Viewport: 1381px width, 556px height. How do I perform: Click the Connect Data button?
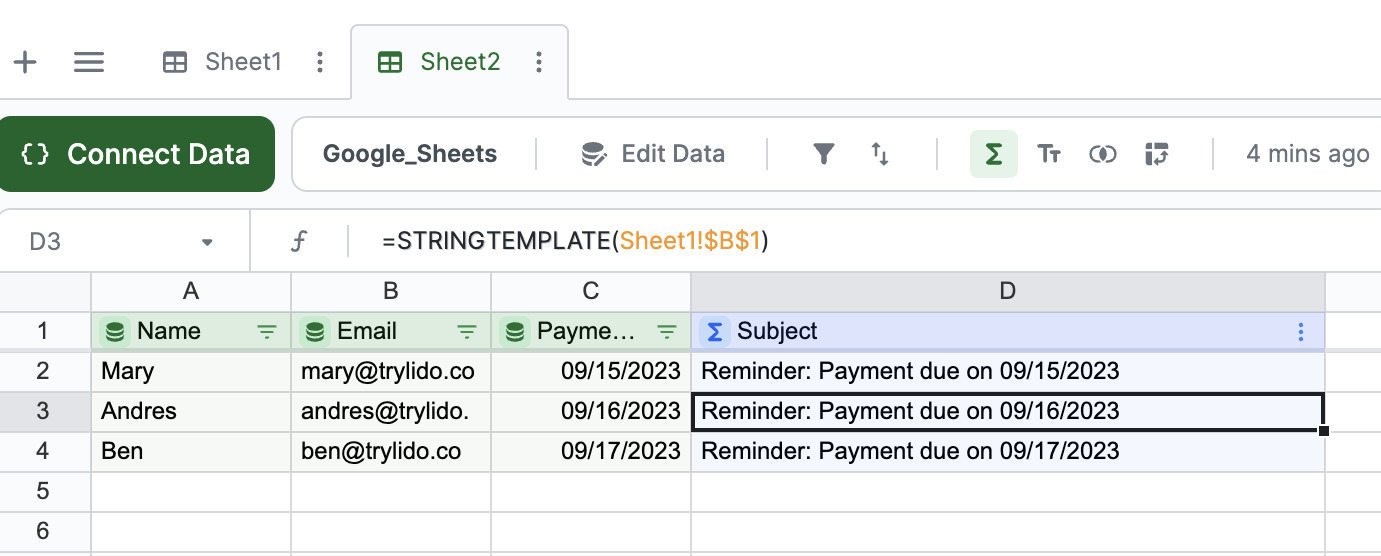(136, 154)
